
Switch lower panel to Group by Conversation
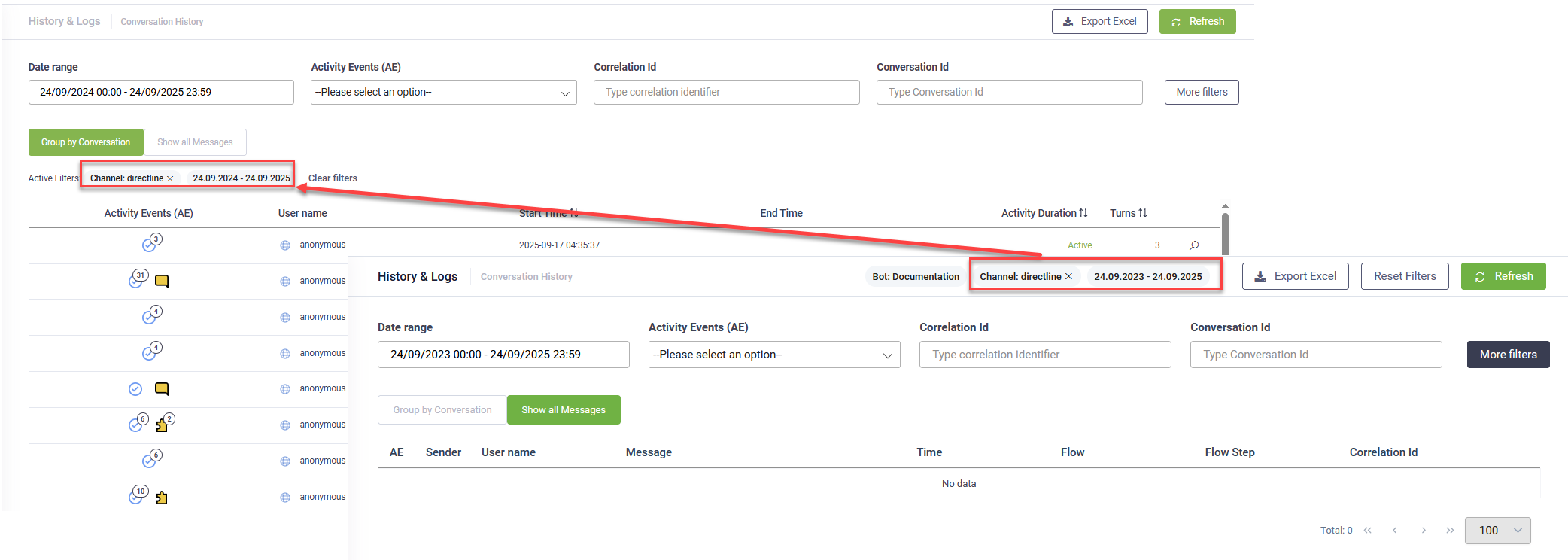pyautogui.click(x=442, y=410)
